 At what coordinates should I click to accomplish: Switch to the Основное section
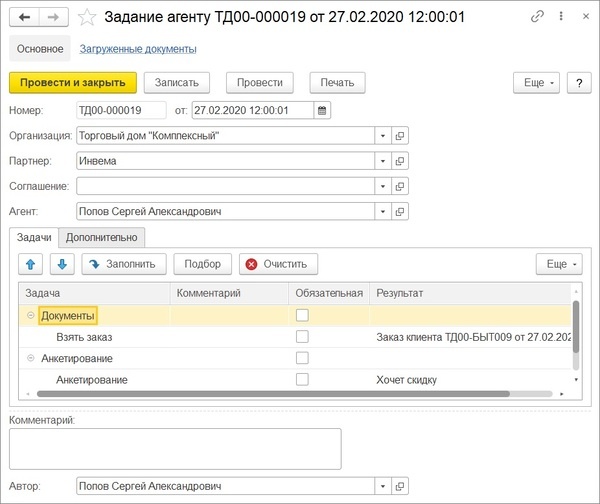coord(40,49)
